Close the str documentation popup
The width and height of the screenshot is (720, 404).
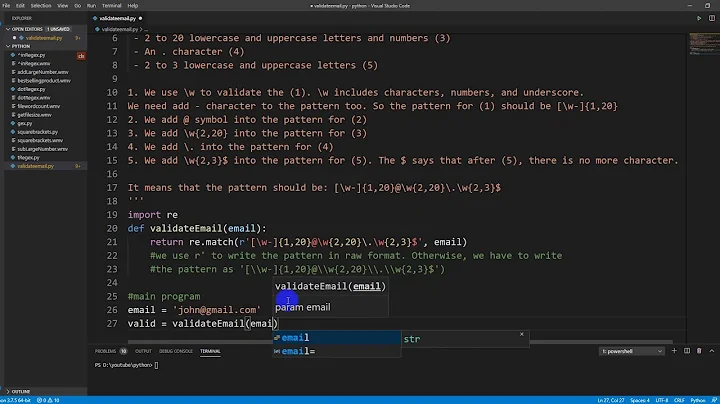coord(522,334)
